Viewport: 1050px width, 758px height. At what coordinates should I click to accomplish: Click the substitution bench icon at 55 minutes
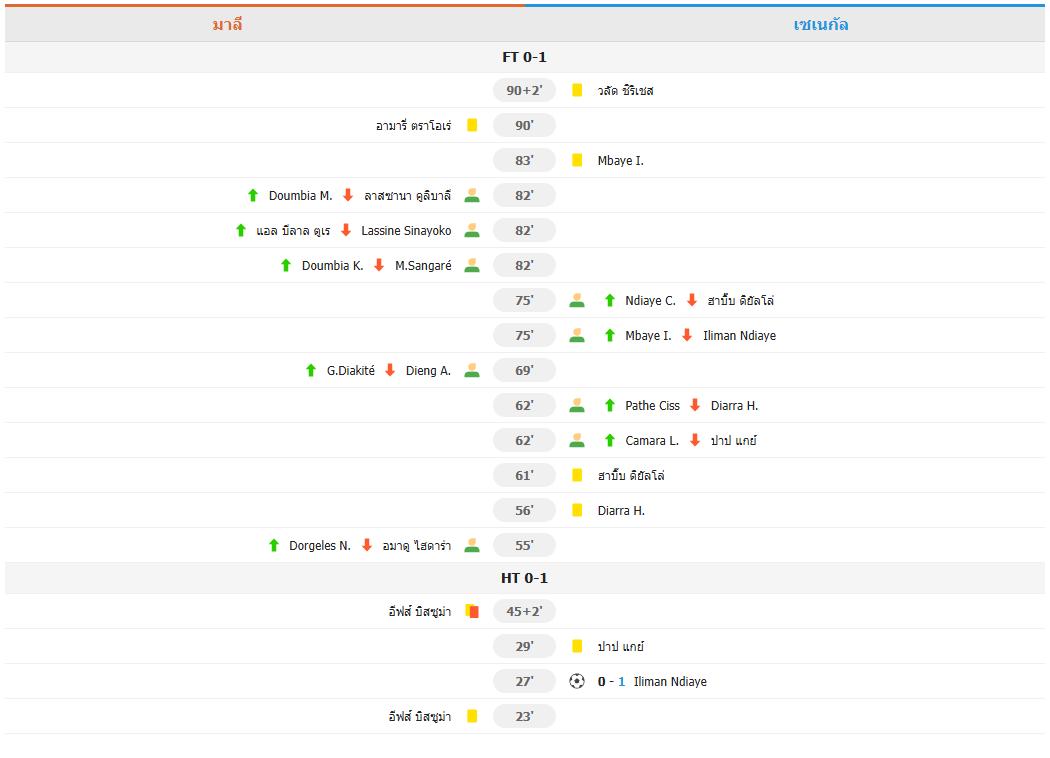pos(471,545)
